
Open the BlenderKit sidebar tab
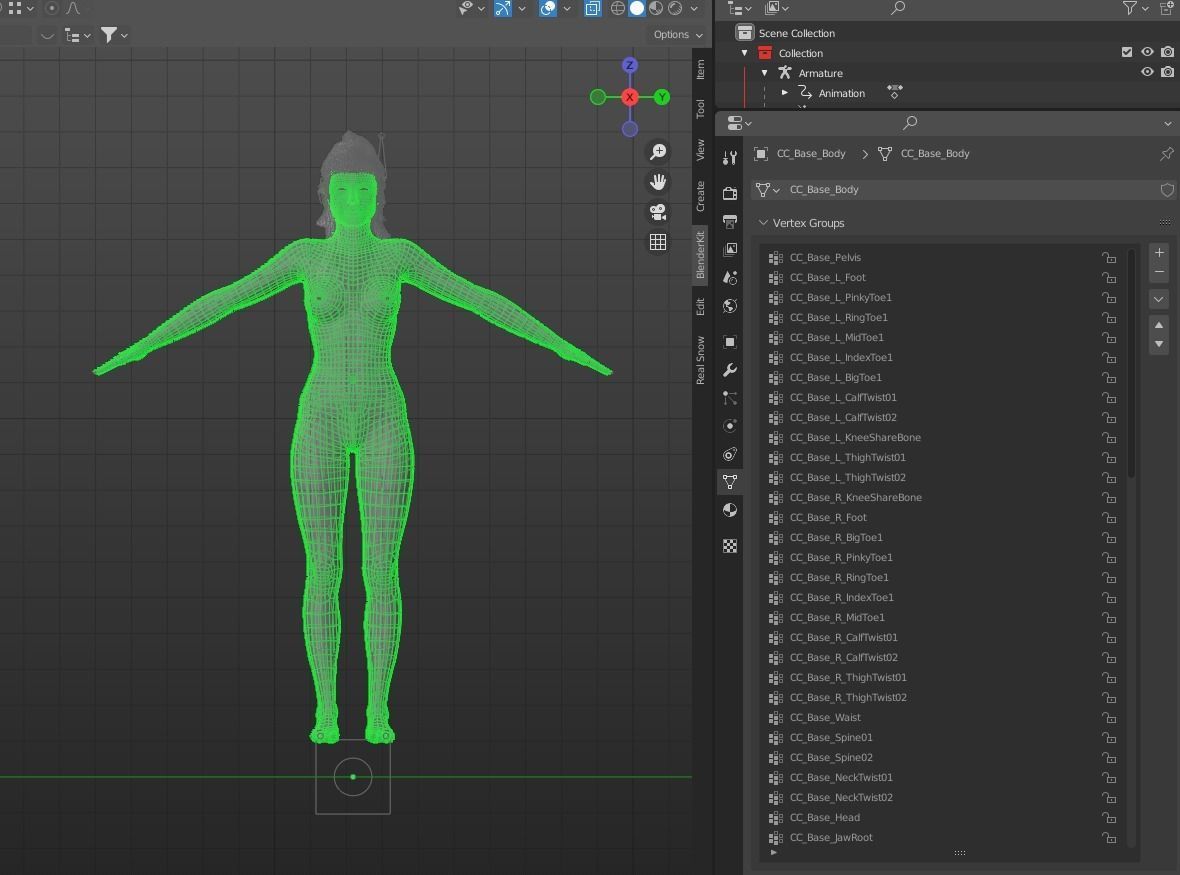pos(701,254)
